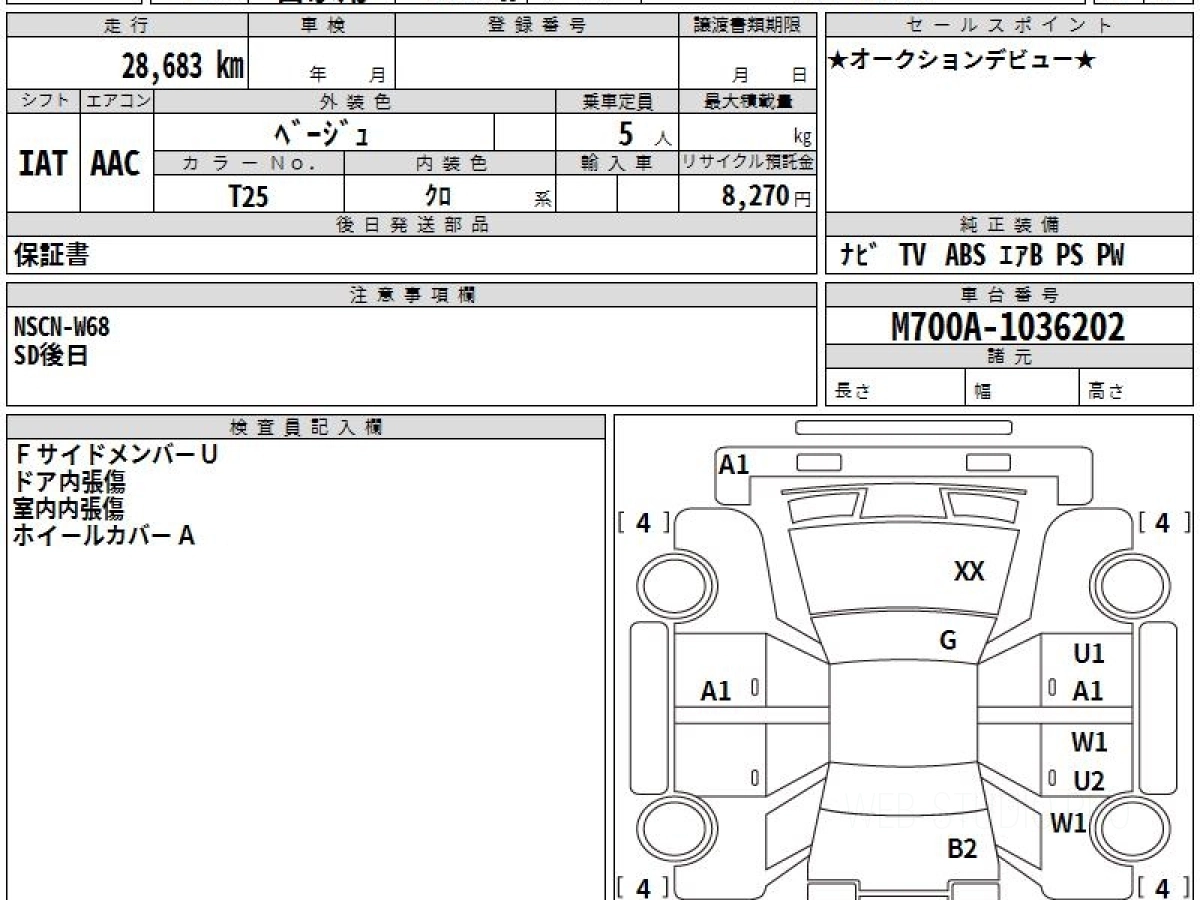Select the IAT transmission value

43,163
